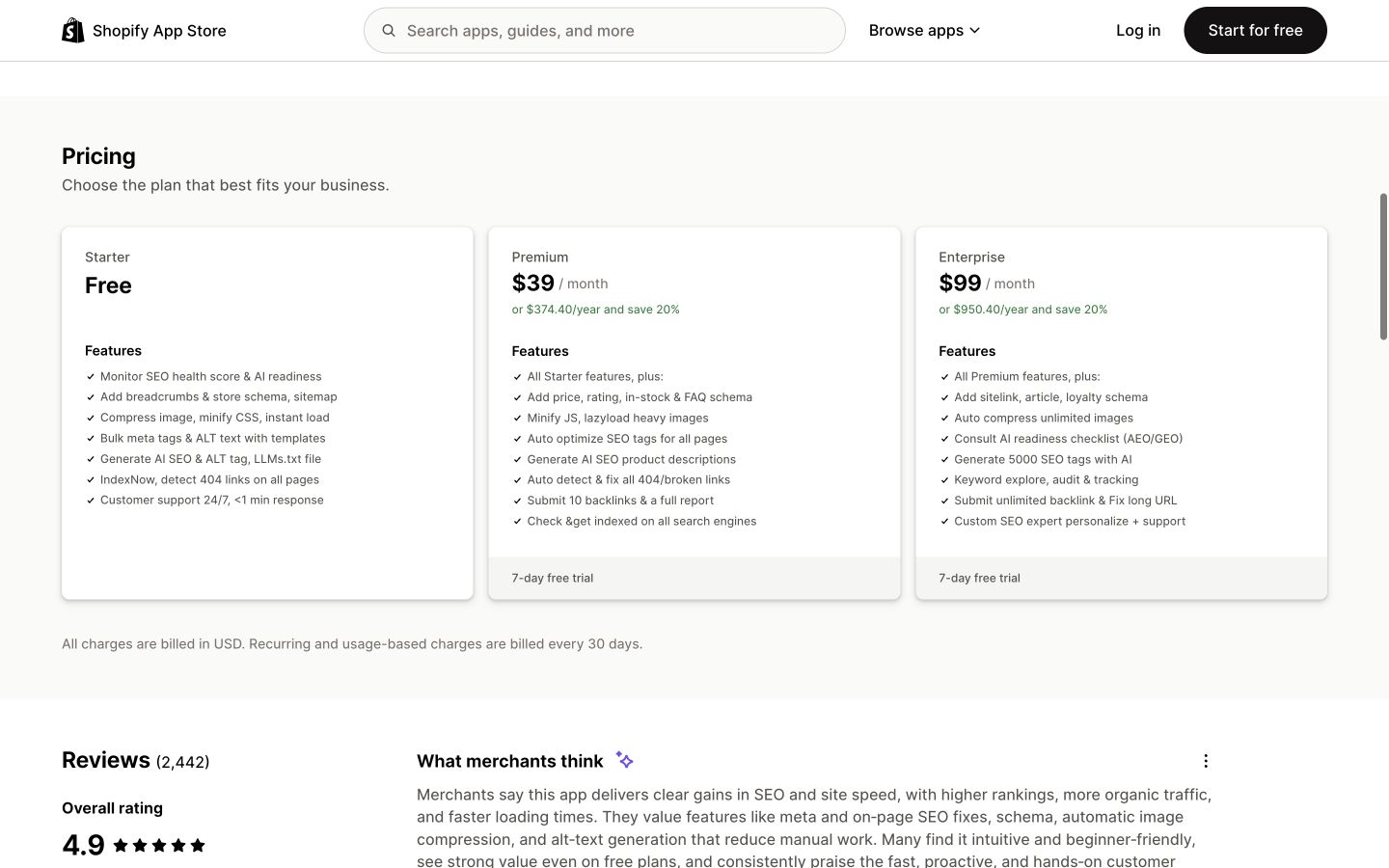Click the Pricing section heading
1389x868 pixels.
coord(98,156)
